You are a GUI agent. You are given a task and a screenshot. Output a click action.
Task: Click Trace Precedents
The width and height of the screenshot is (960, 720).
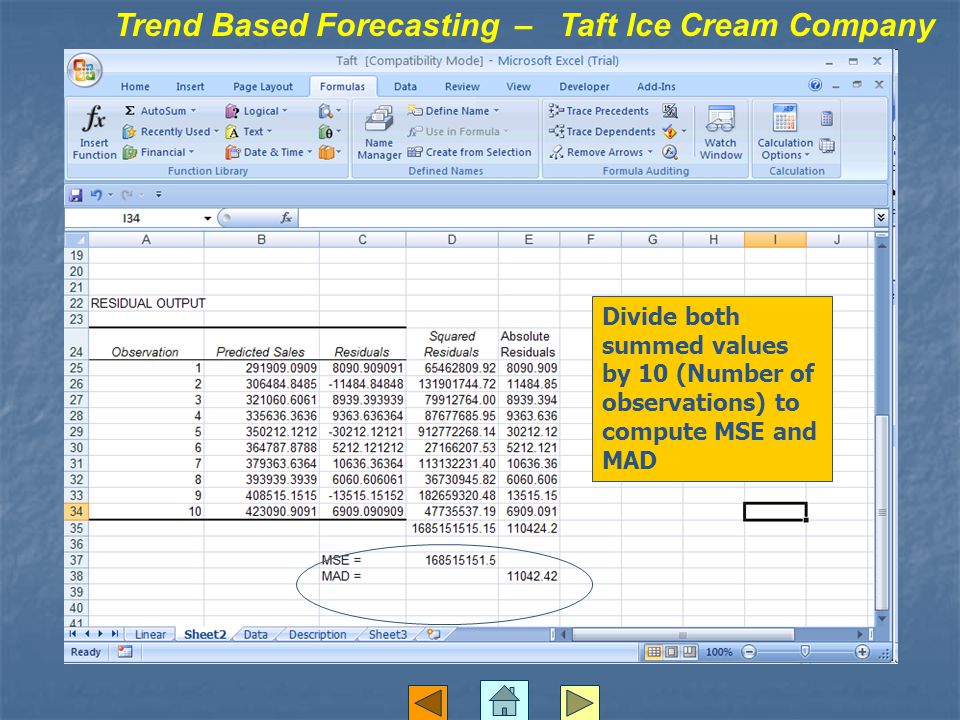point(599,111)
